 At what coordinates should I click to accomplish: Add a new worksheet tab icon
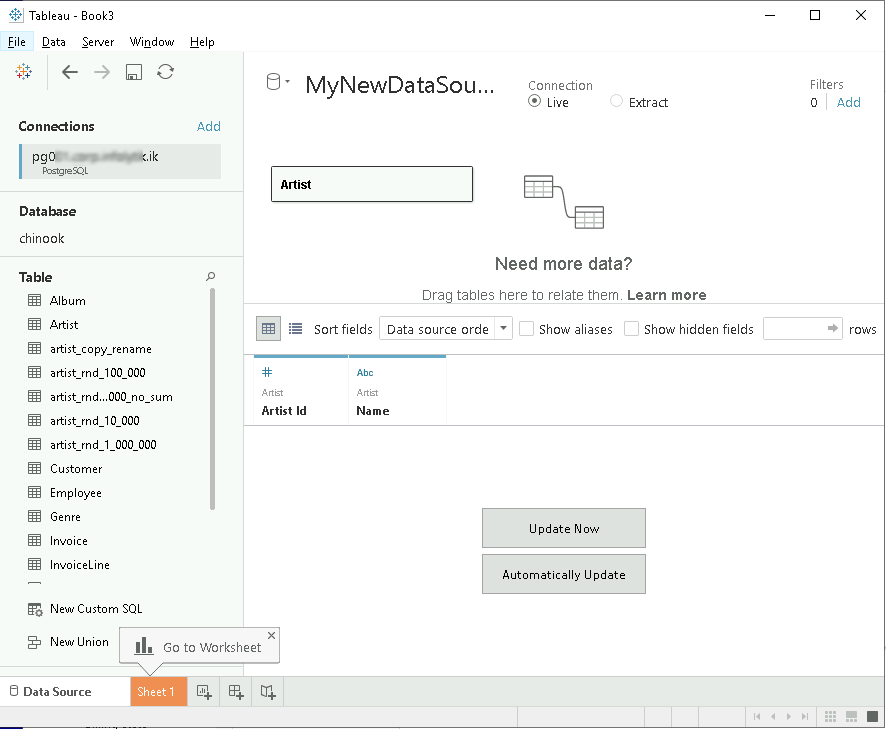(204, 692)
